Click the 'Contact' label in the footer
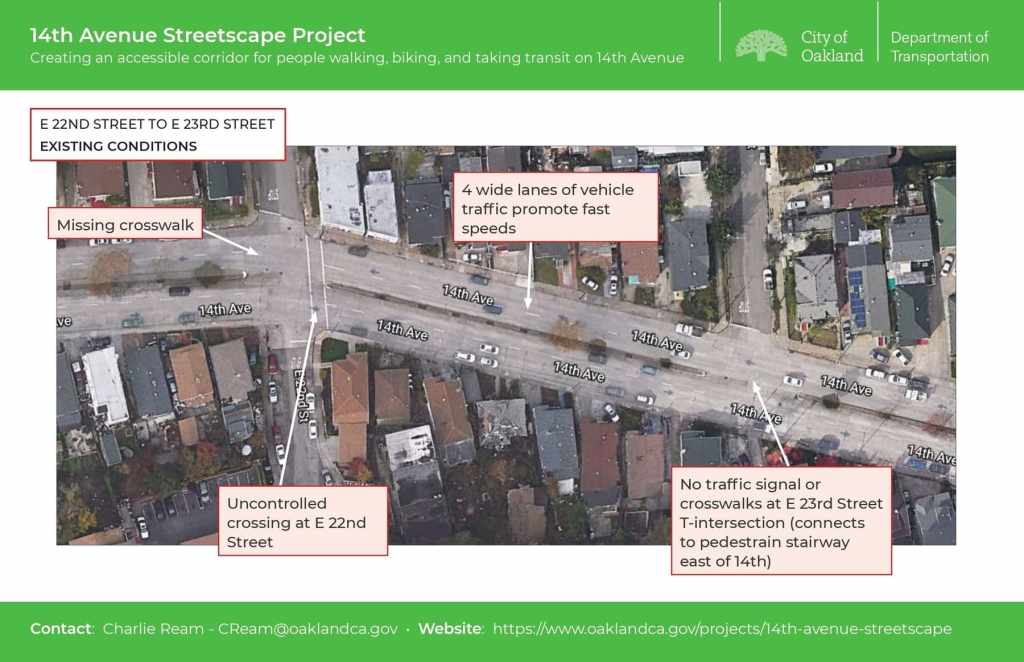1024x662 pixels. tap(61, 629)
